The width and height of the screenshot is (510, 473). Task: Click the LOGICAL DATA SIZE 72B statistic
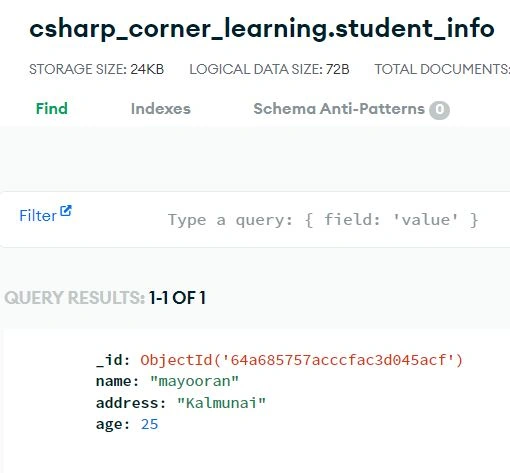point(269,69)
